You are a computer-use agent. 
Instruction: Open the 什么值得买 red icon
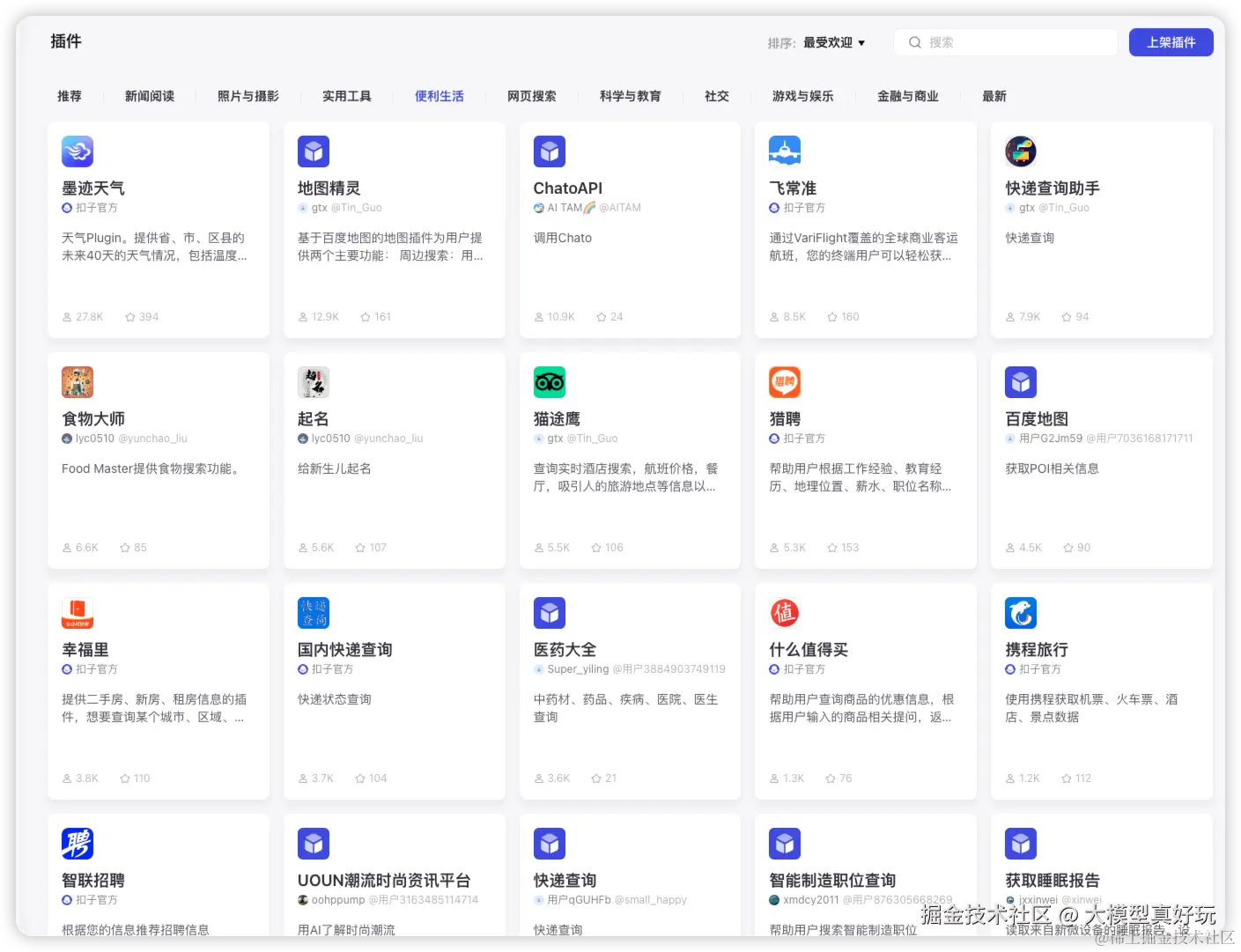pos(785,613)
